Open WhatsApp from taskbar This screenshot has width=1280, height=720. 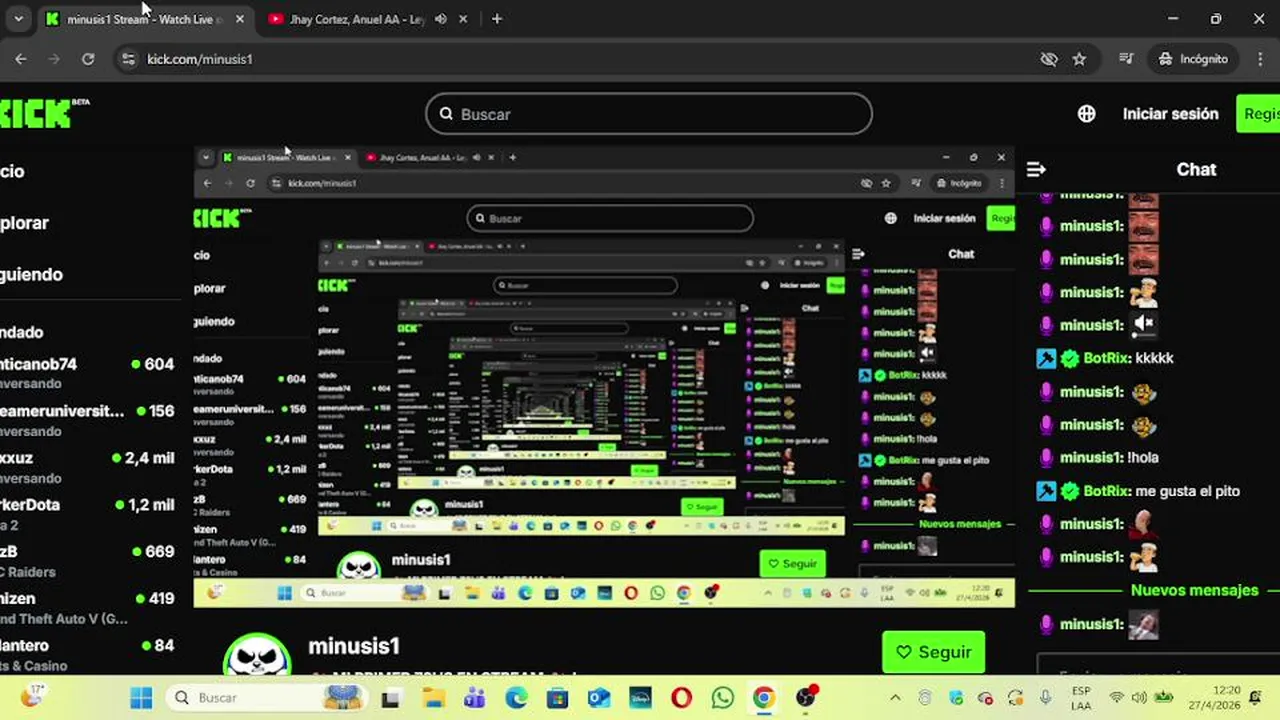pos(723,698)
